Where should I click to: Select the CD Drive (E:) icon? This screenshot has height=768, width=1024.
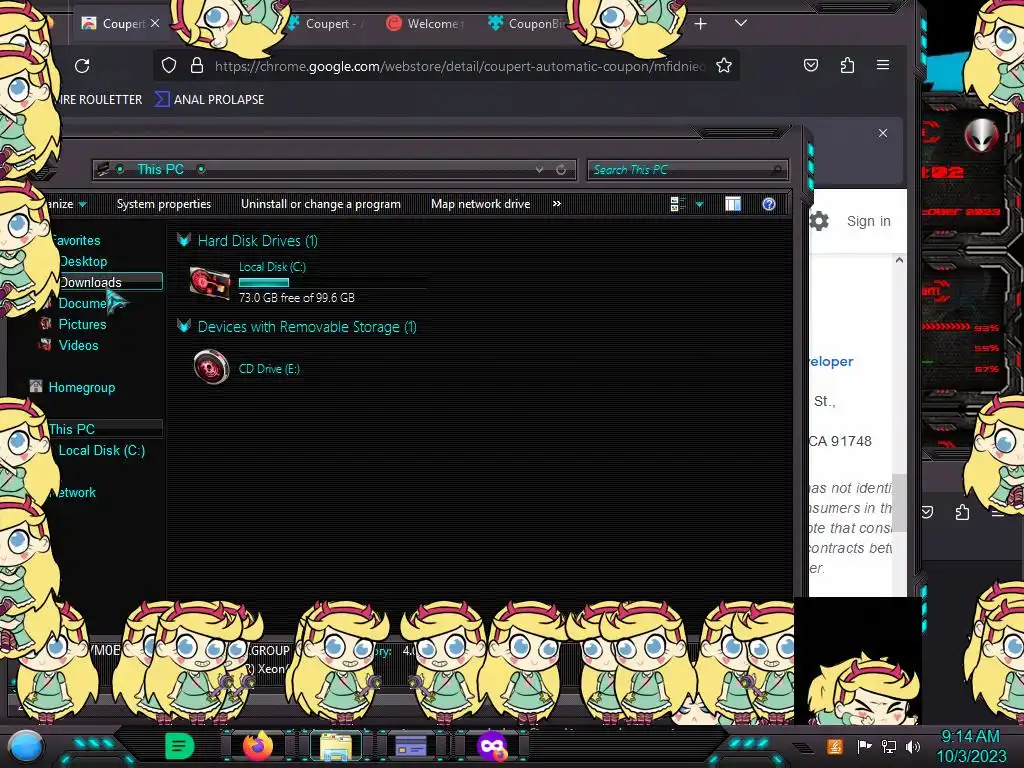point(211,367)
